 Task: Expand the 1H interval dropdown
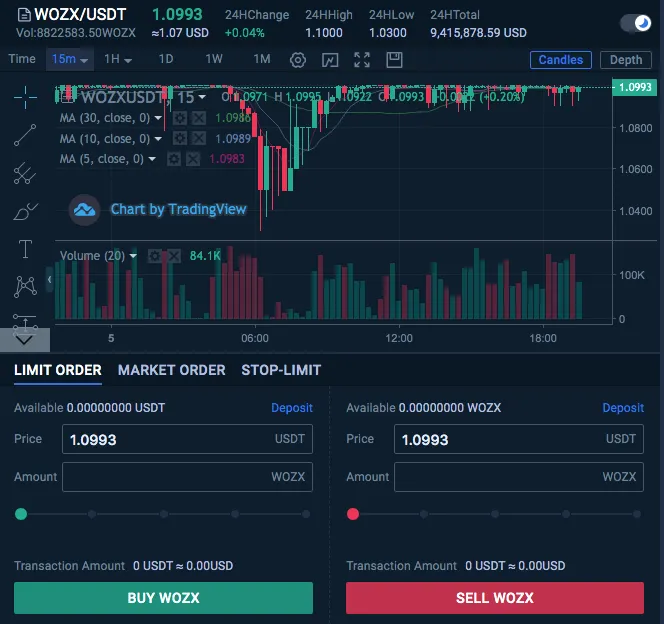[118, 60]
